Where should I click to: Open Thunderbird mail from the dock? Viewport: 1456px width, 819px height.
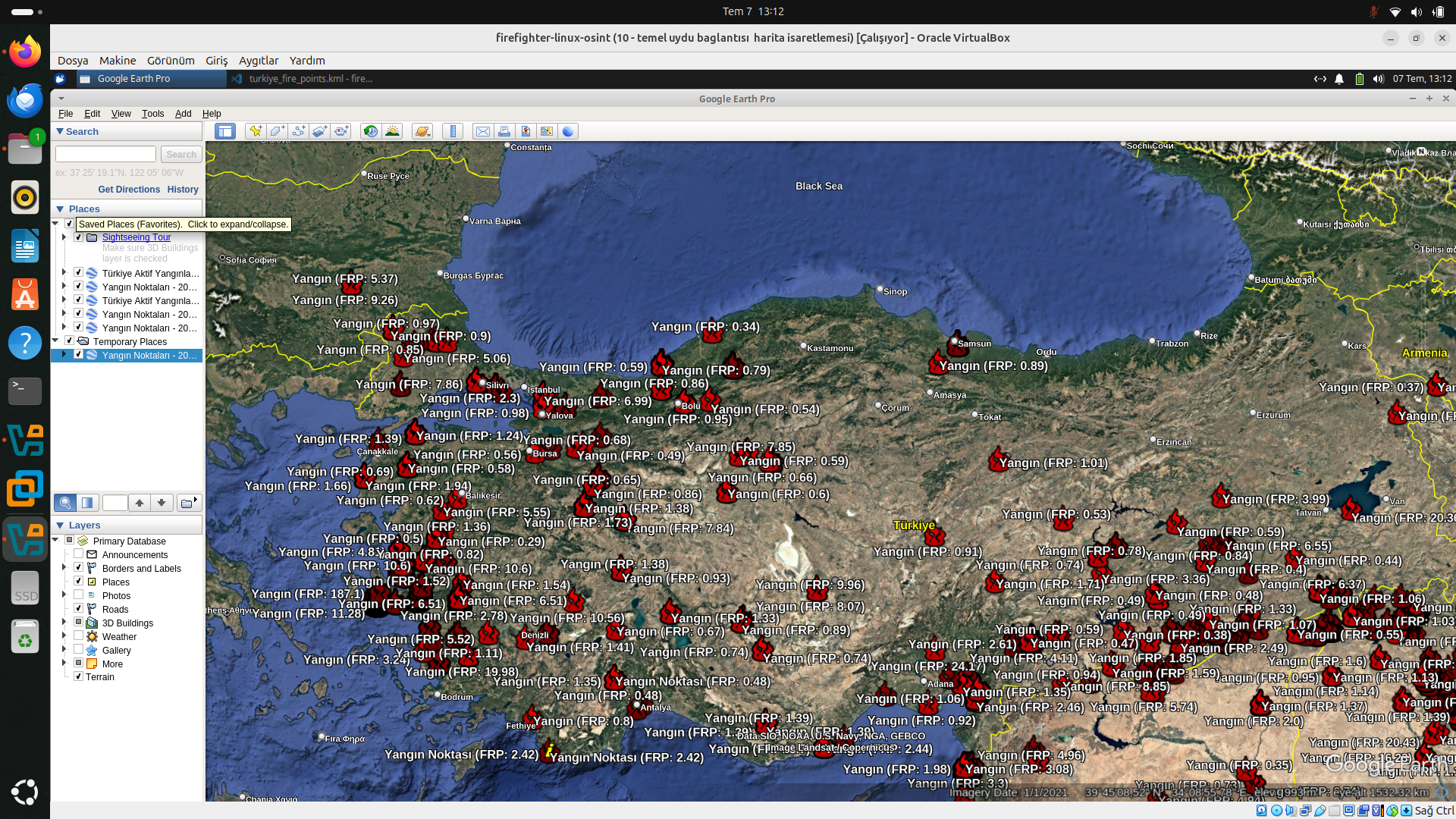pos(25,100)
